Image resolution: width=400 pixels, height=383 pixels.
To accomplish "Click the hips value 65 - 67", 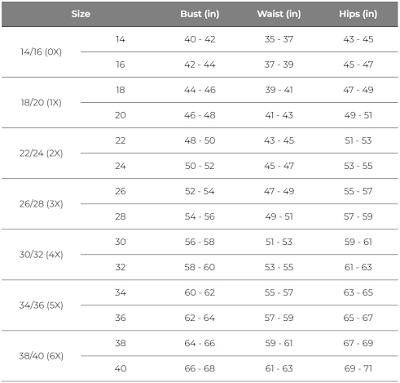I will 358,318.
